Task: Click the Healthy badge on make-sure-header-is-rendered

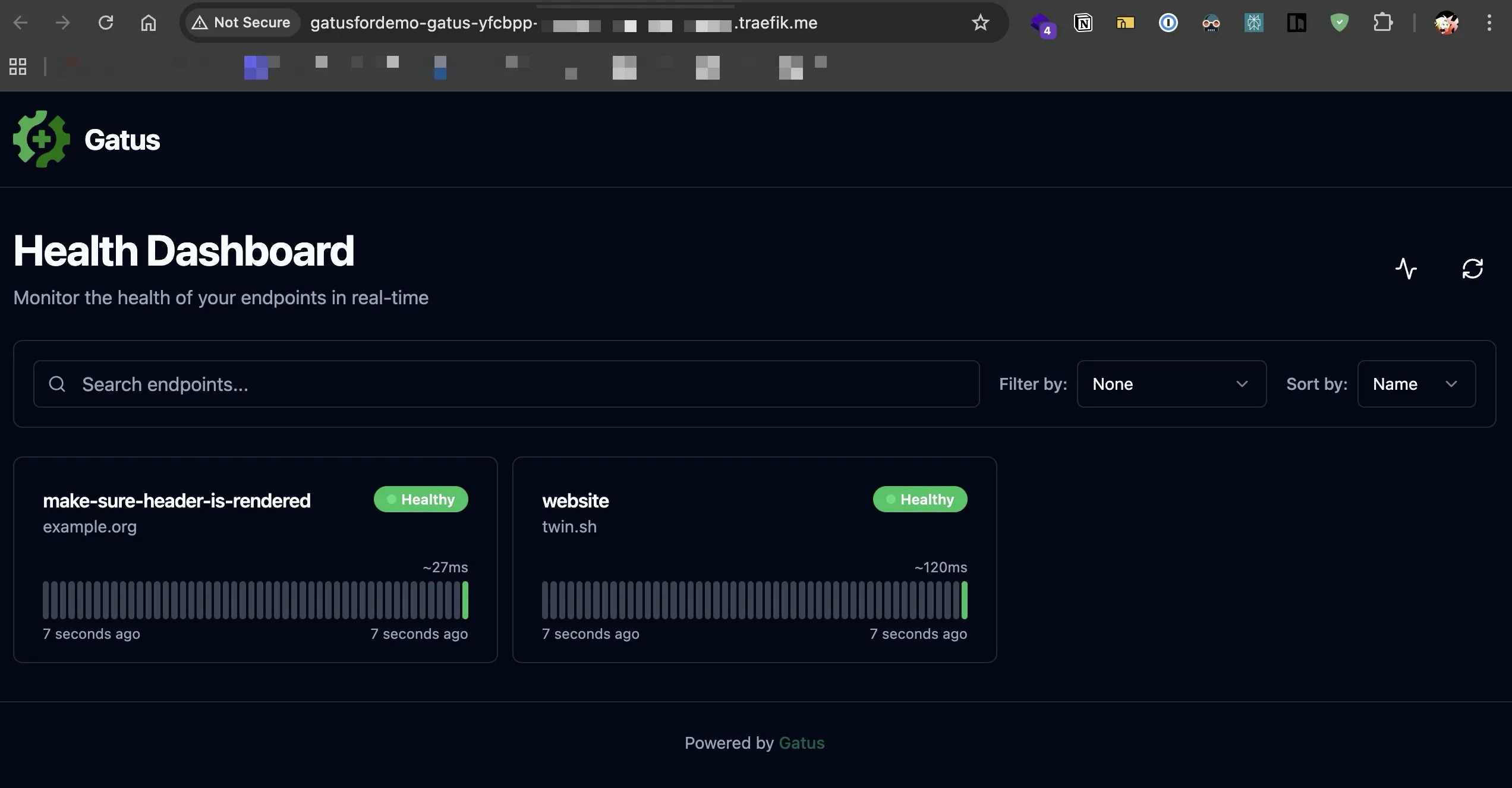Action: 421,499
